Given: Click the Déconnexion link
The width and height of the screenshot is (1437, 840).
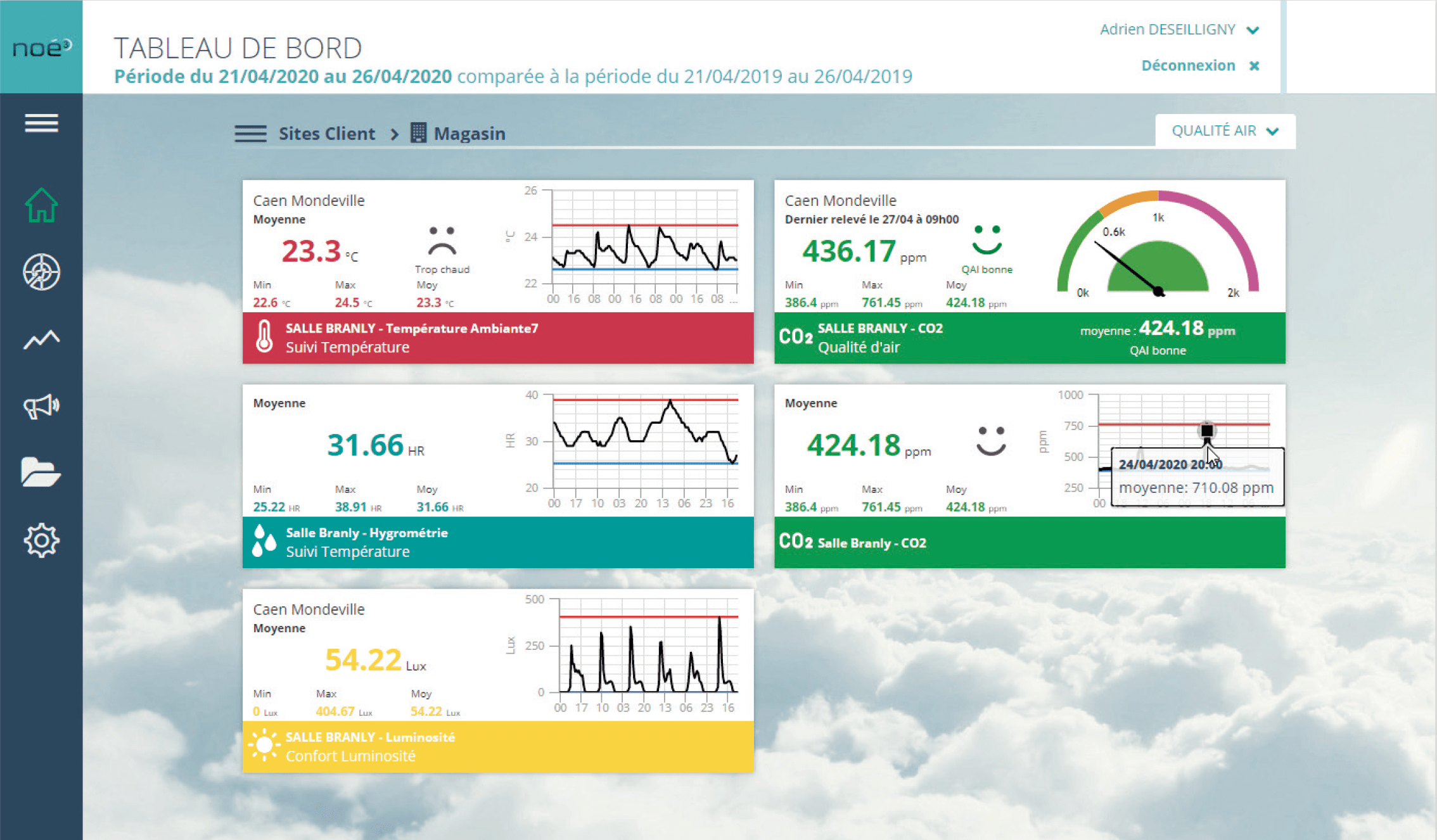Looking at the screenshot, I should 1188,65.
